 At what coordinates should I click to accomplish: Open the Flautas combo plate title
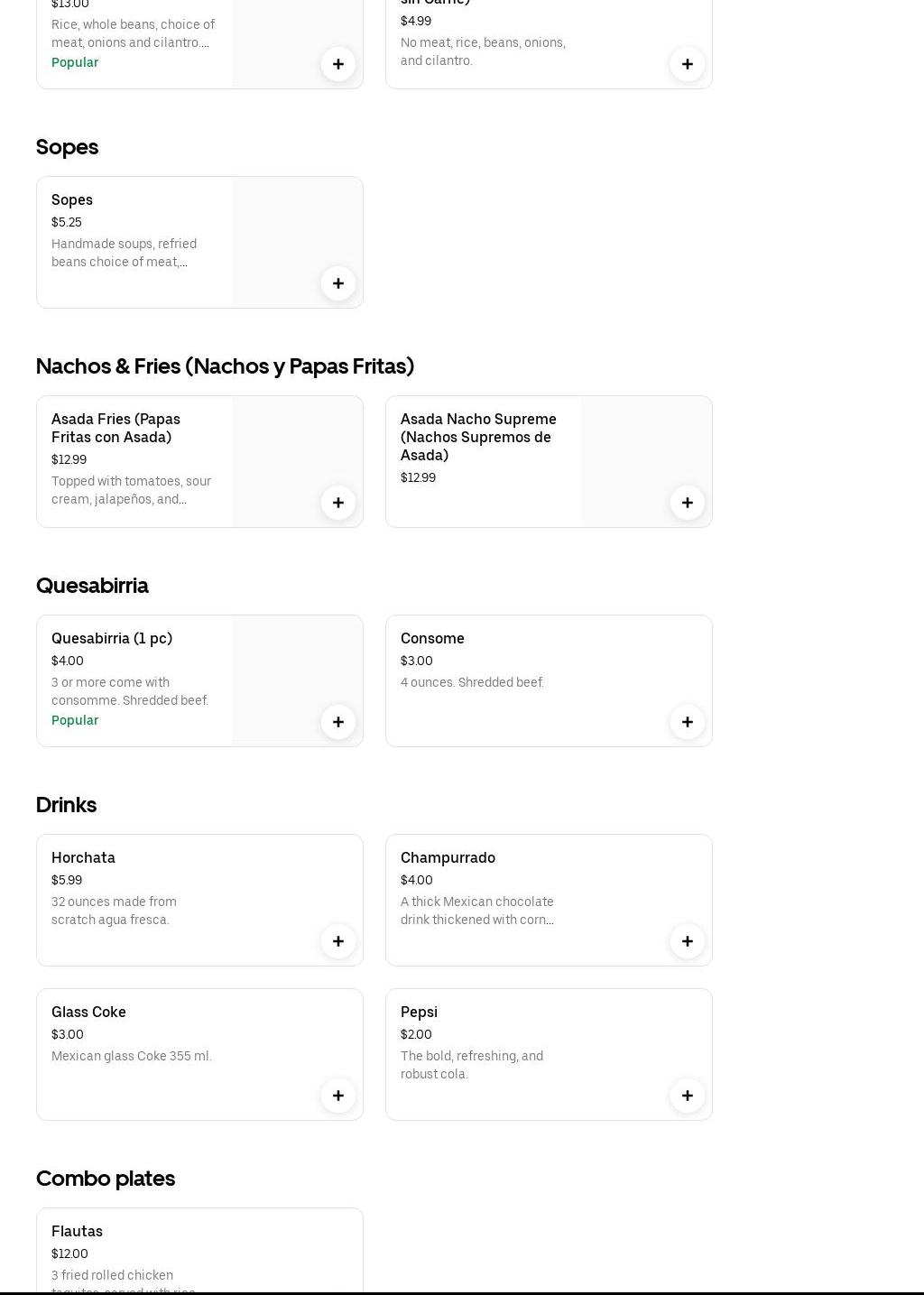pyautogui.click(x=77, y=1232)
